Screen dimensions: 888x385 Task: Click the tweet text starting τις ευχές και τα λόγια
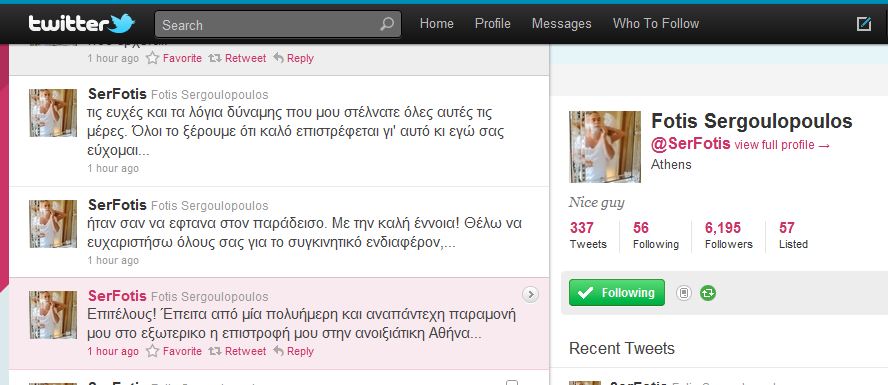pyautogui.click(x=296, y=131)
